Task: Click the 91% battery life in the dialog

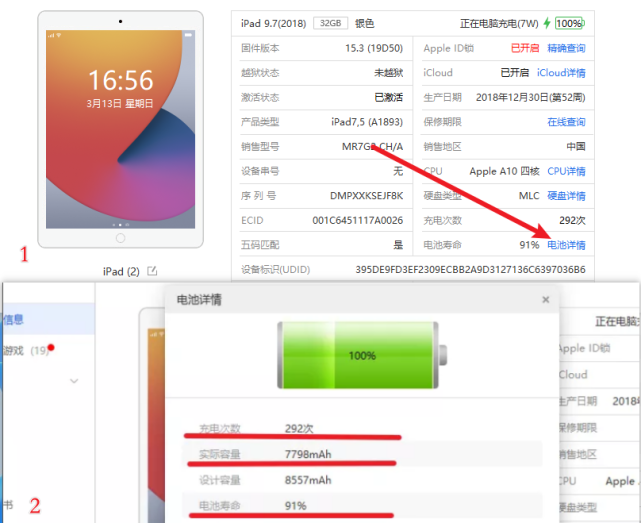Action: tap(296, 506)
